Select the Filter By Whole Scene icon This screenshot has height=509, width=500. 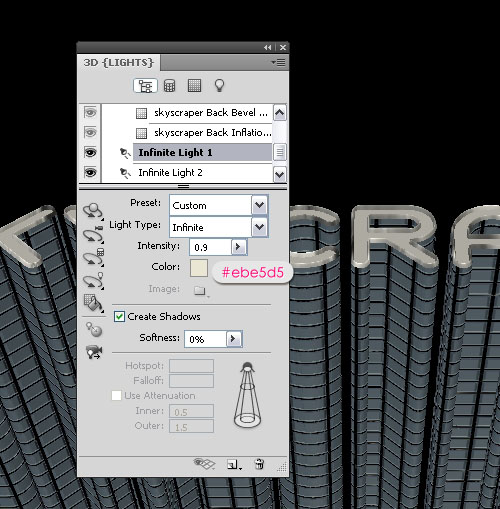(x=145, y=86)
